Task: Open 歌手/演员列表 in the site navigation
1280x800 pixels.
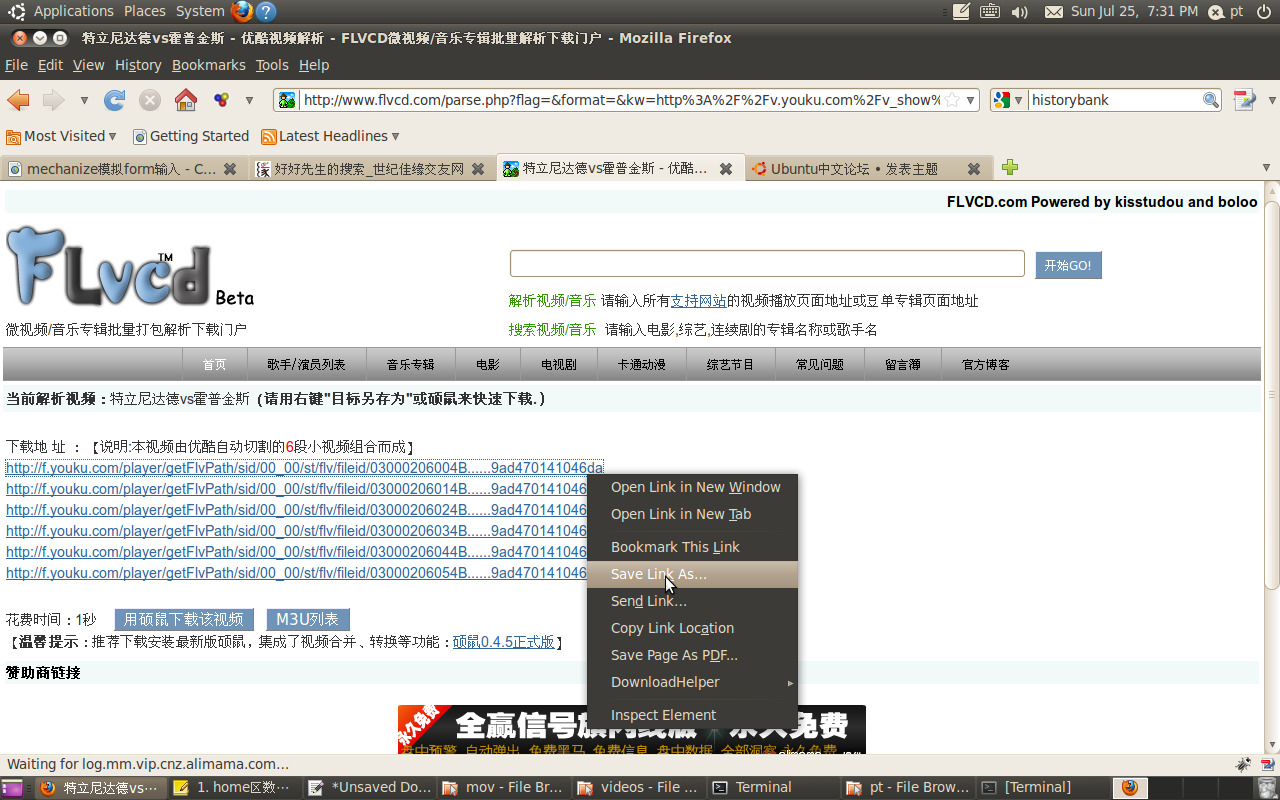Action: coord(306,365)
